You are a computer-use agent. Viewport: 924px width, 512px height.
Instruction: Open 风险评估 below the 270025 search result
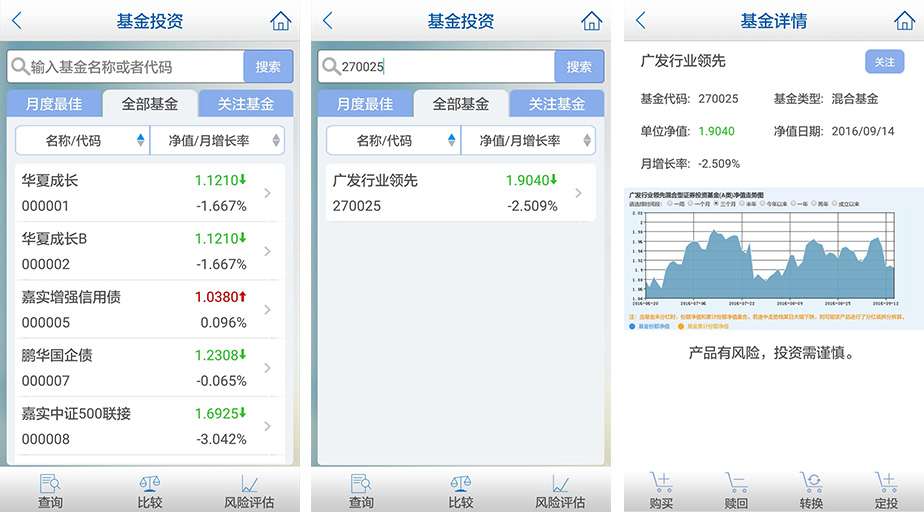[560, 490]
